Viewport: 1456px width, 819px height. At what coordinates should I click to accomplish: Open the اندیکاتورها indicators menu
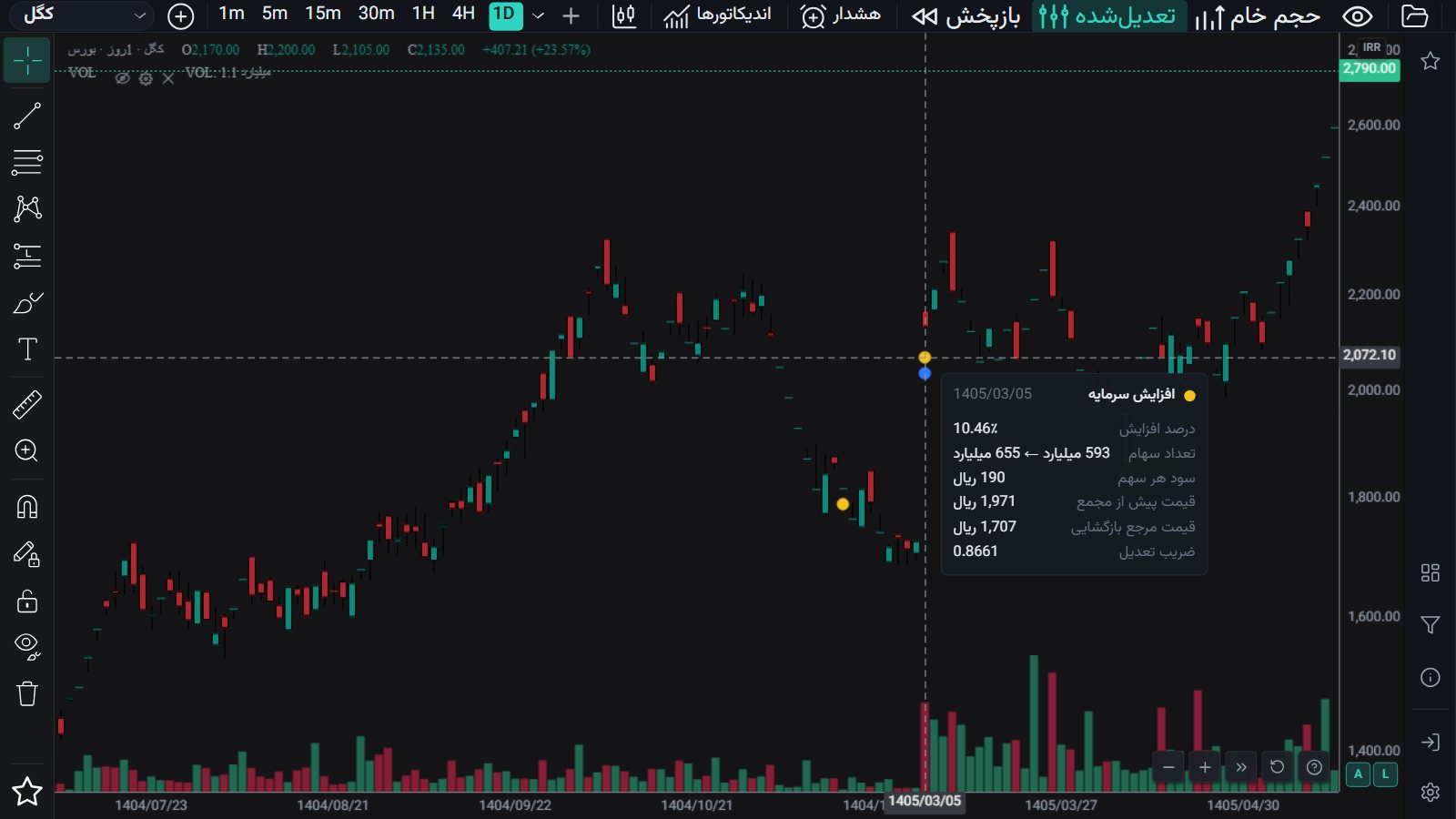(717, 15)
